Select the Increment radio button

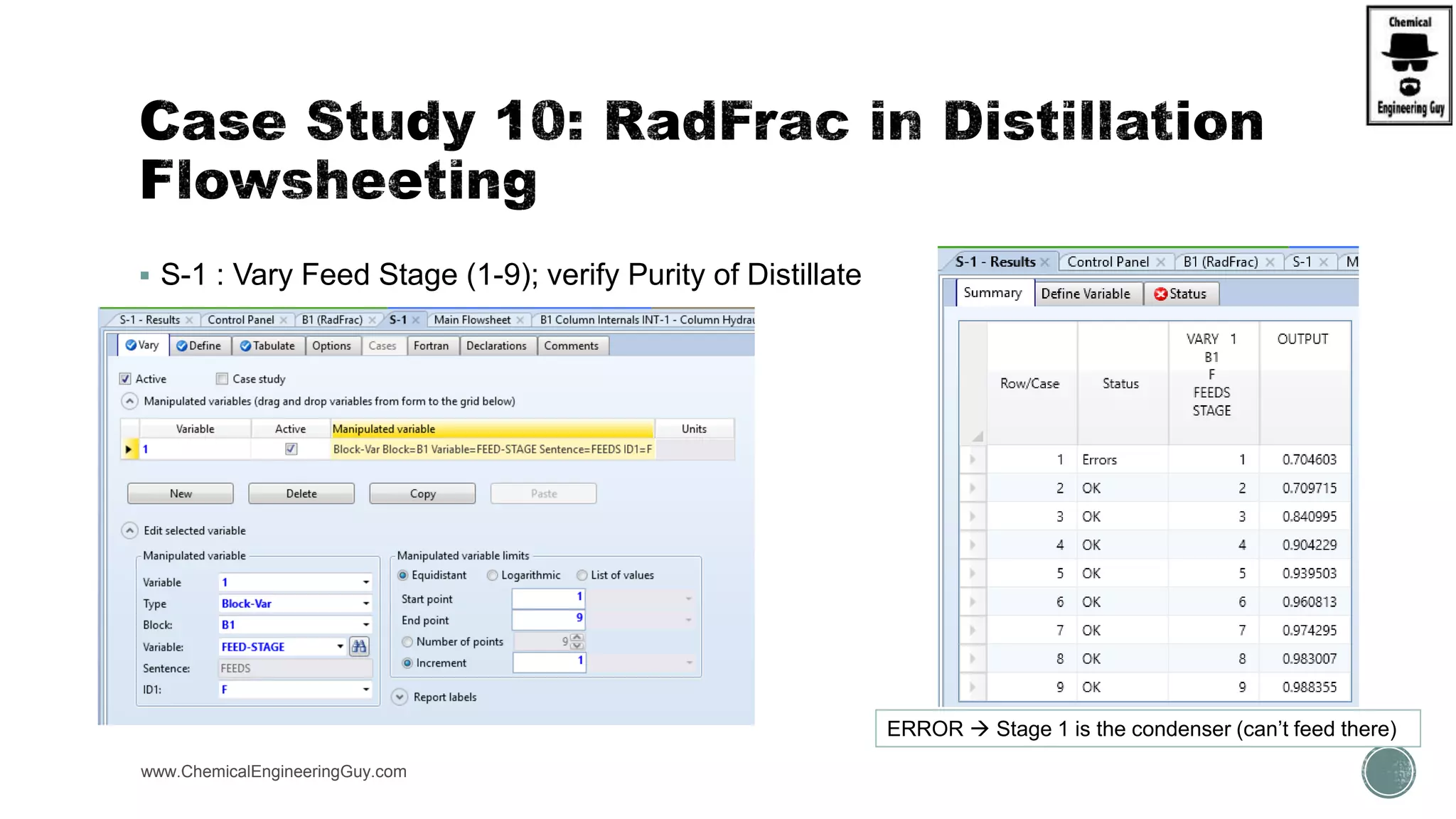[x=407, y=663]
